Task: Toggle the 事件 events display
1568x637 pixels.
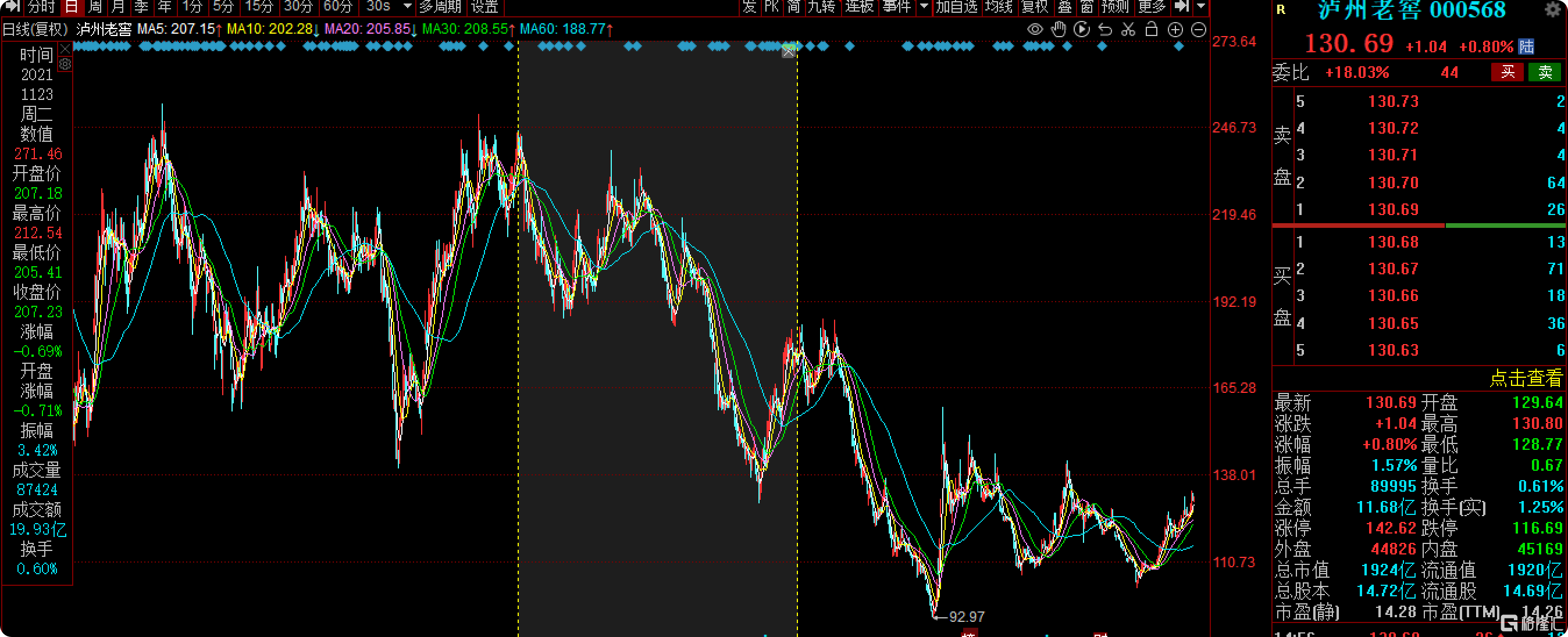Action: coord(896,7)
